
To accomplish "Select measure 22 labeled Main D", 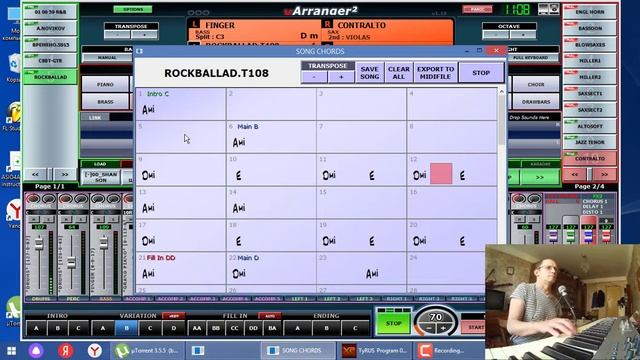I will click(x=271, y=268).
